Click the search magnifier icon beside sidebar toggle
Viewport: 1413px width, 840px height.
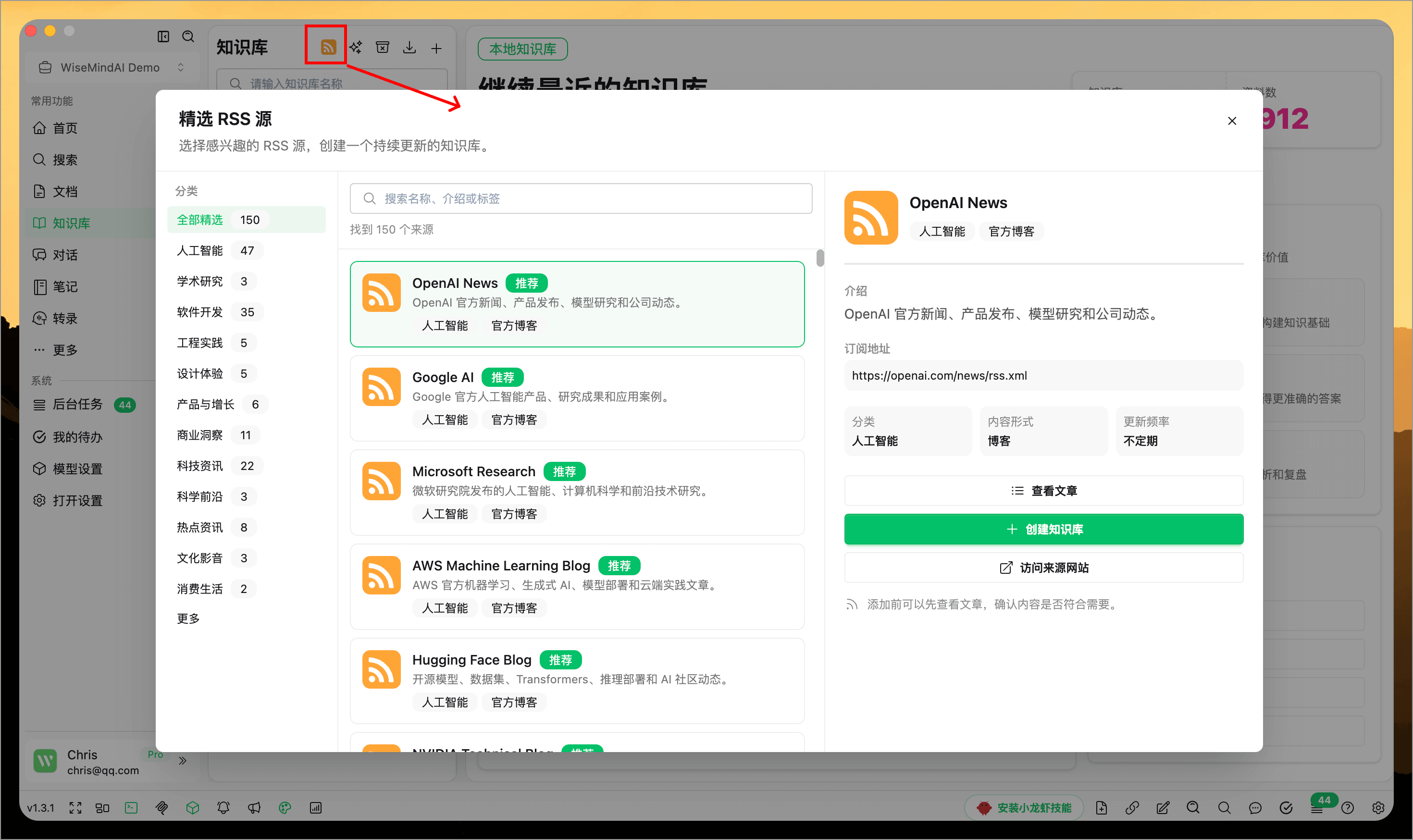tap(188, 37)
